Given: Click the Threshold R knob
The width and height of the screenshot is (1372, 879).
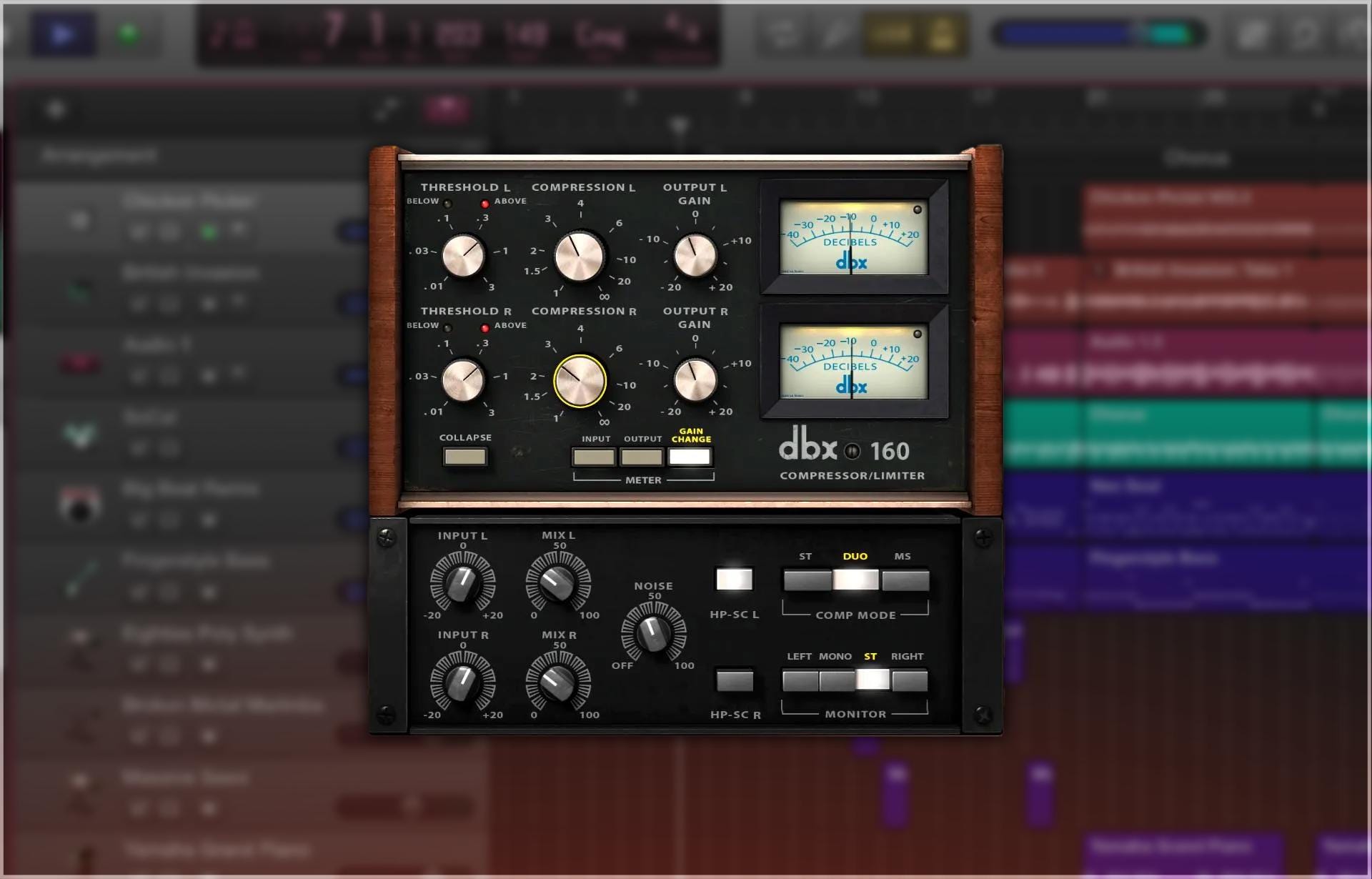Looking at the screenshot, I should pyautogui.click(x=463, y=381).
